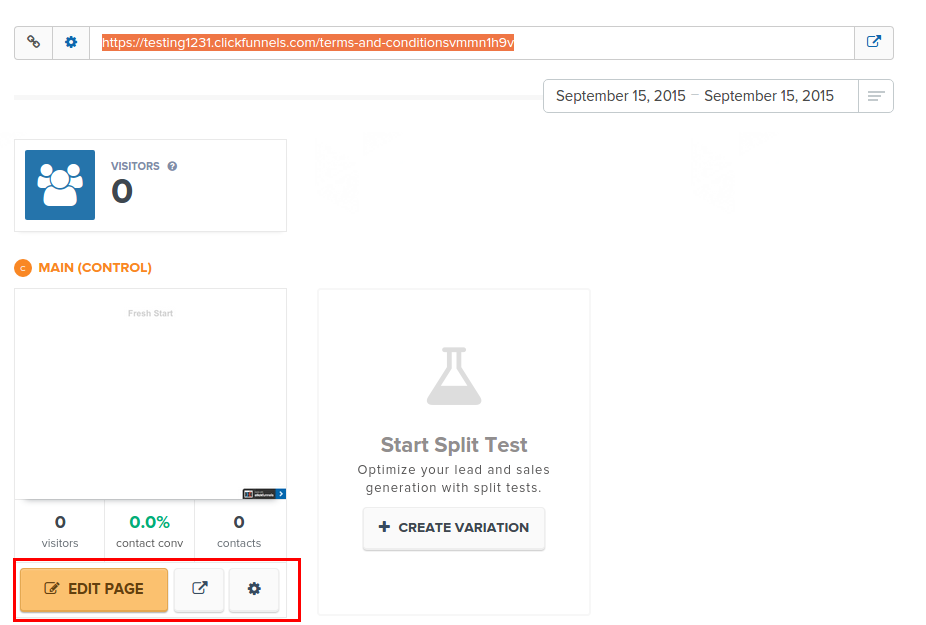Preview page with external link button
This screenshot has height=625, width=926.
199,589
